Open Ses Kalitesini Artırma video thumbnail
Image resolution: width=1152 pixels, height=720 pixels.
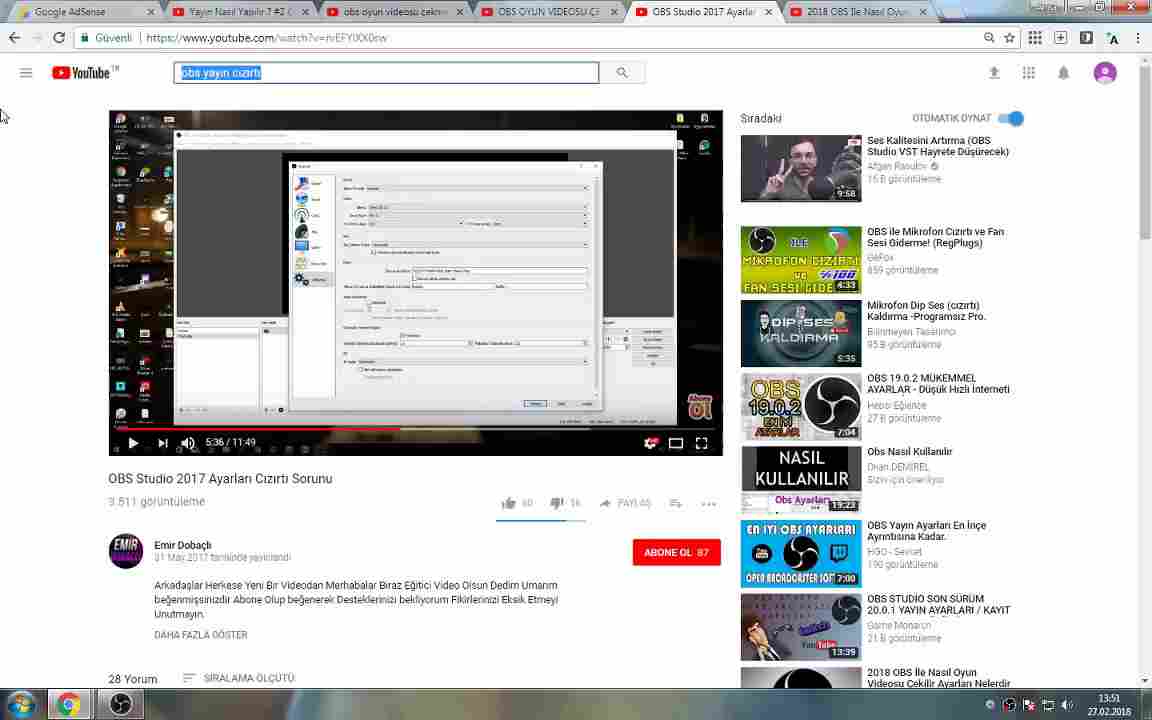pos(801,168)
